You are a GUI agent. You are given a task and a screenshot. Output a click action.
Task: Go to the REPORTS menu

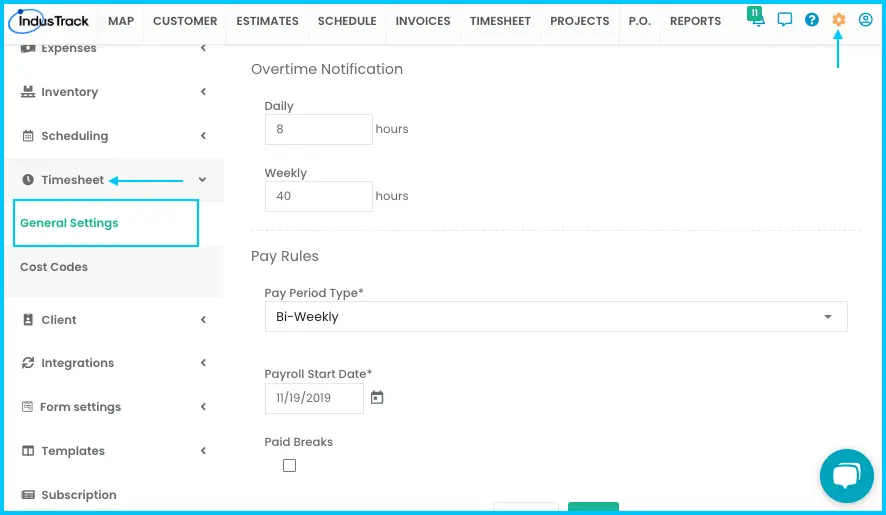tap(696, 21)
